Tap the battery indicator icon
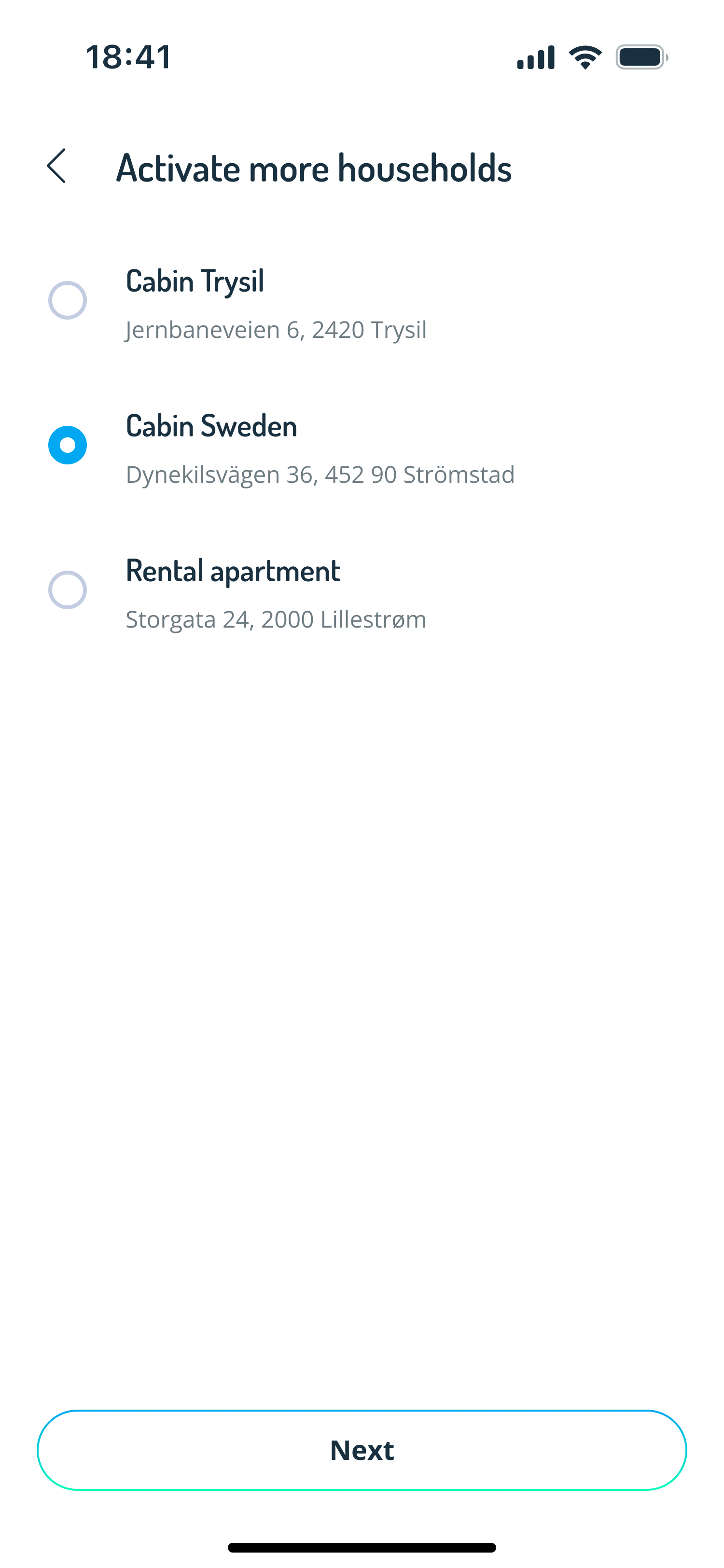The height and width of the screenshot is (1568, 724). click(641, 58)
